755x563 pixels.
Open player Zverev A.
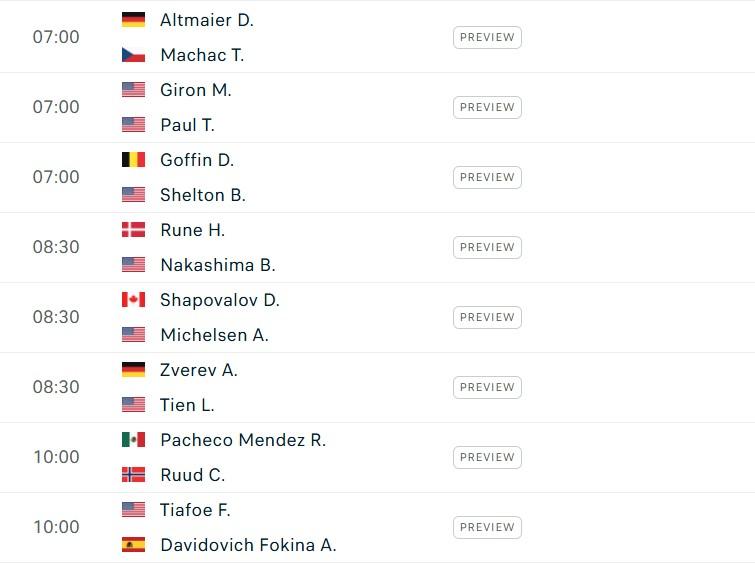[x=199, y=370]
